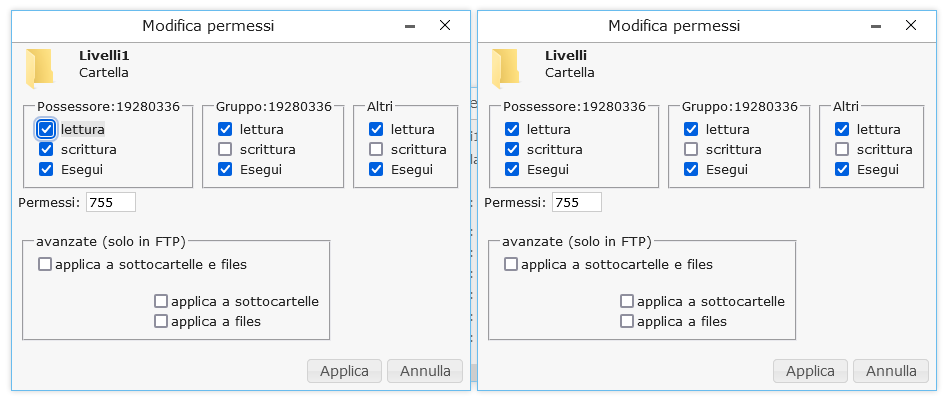Check applica a sottocartelle e files in Livelli
Screen dimensions: 945x398
(x=511, y=264)
